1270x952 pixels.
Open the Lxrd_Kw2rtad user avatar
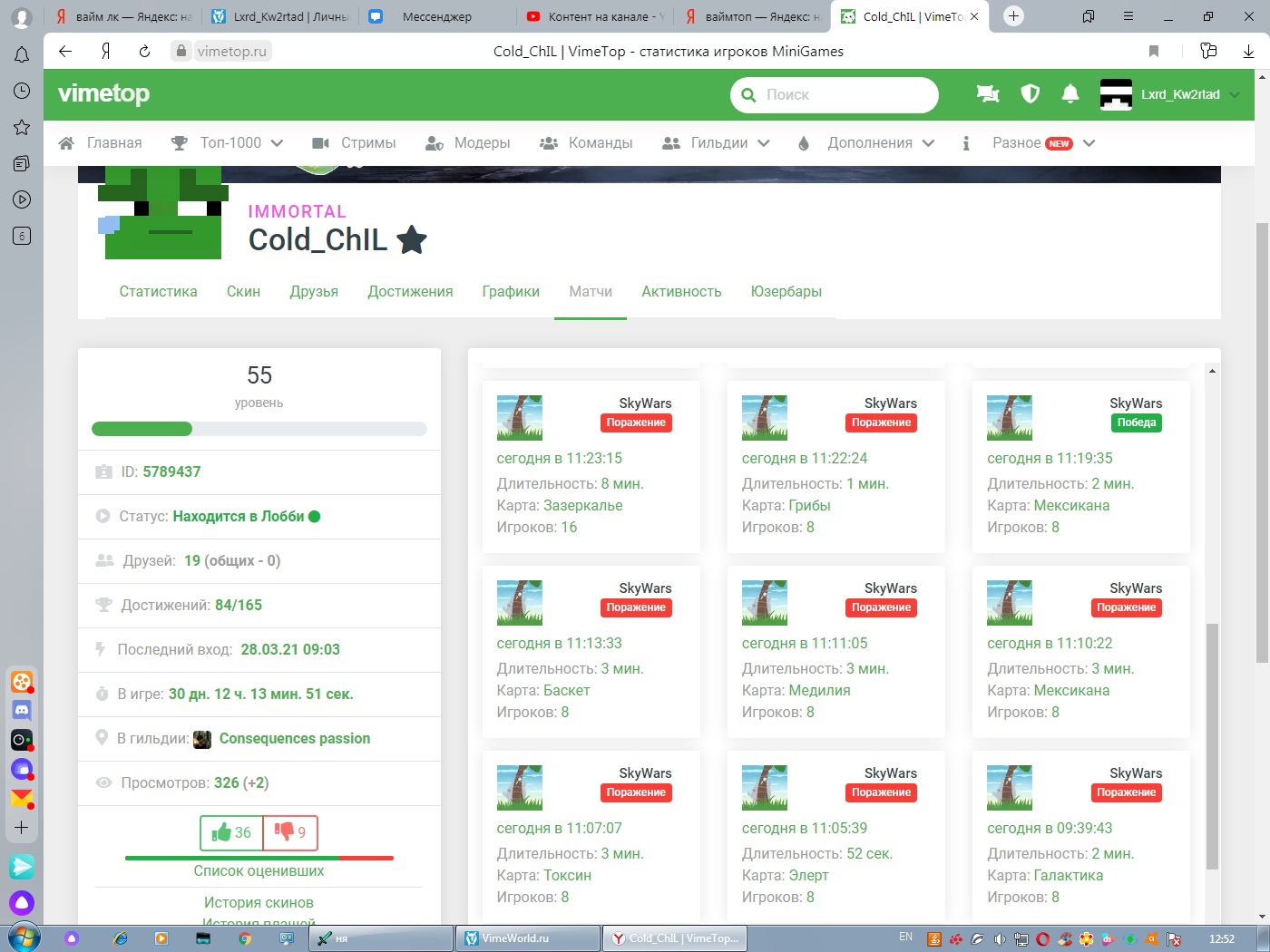(1116, 94)
